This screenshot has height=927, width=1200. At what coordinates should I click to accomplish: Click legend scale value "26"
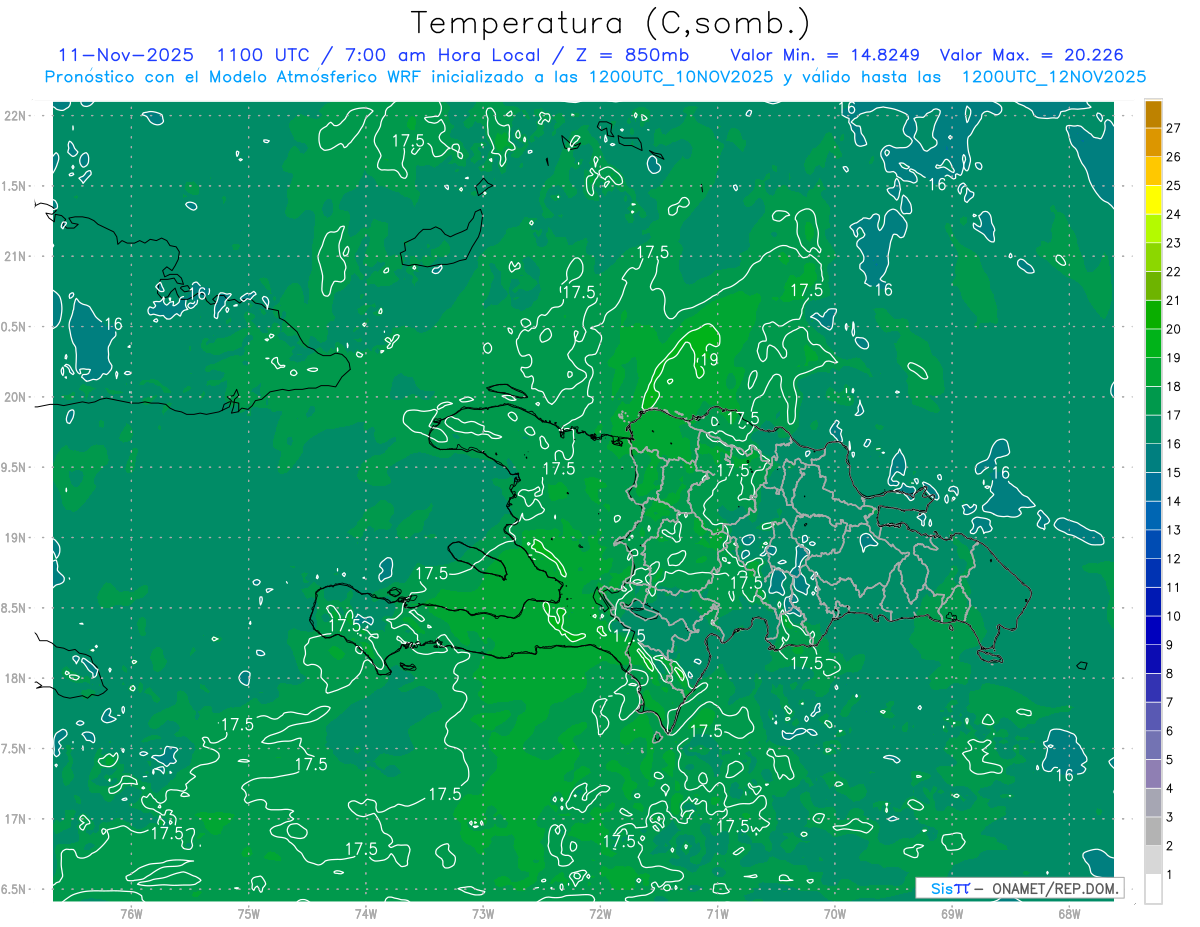click(1174, 157)
